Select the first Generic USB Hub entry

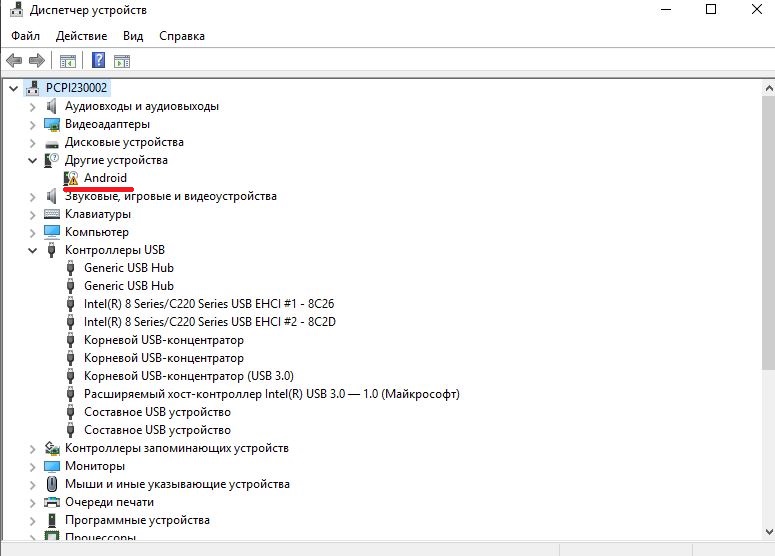tap(129, 268)
